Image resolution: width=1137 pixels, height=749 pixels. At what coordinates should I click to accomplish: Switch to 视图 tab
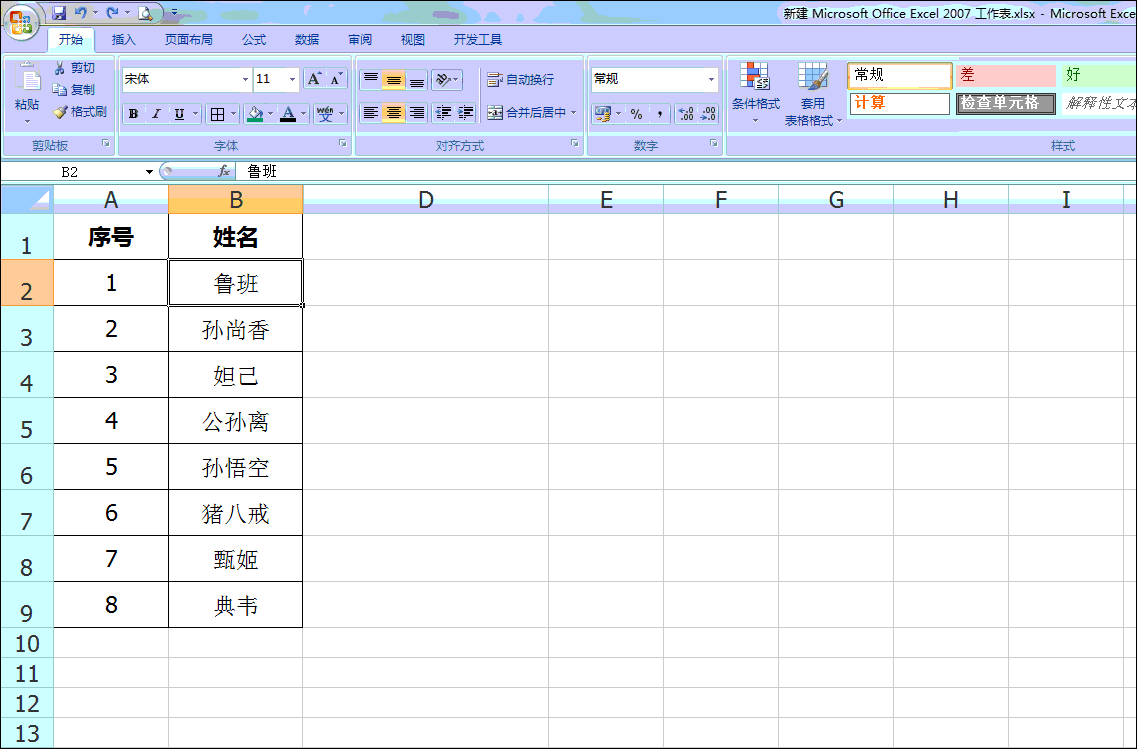(413, 40)
